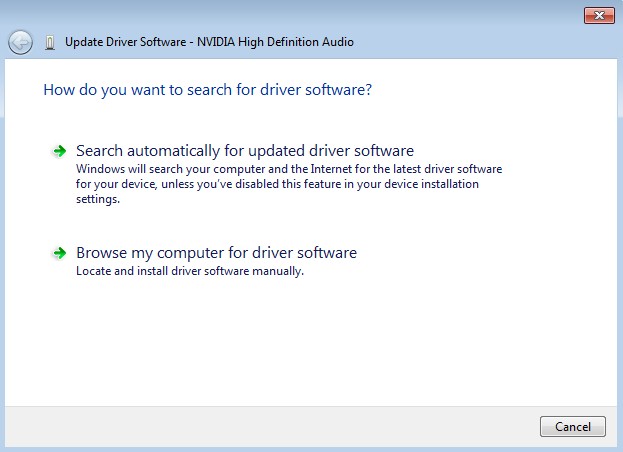623x452 pixels.
Task: Choose Browse my computer for driver software
Action: (217, 253)
